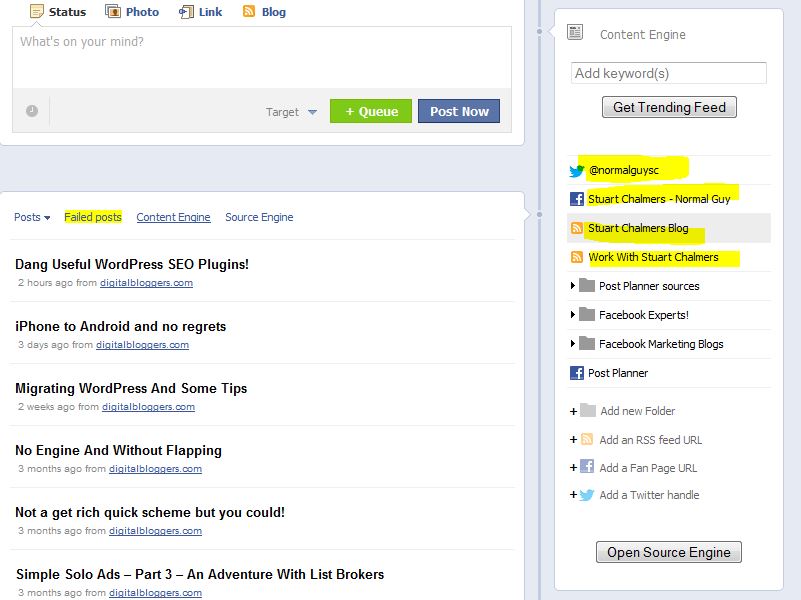Click the clock schedule icon
Viewport: 801px width, 600px height.
point(32,111)
